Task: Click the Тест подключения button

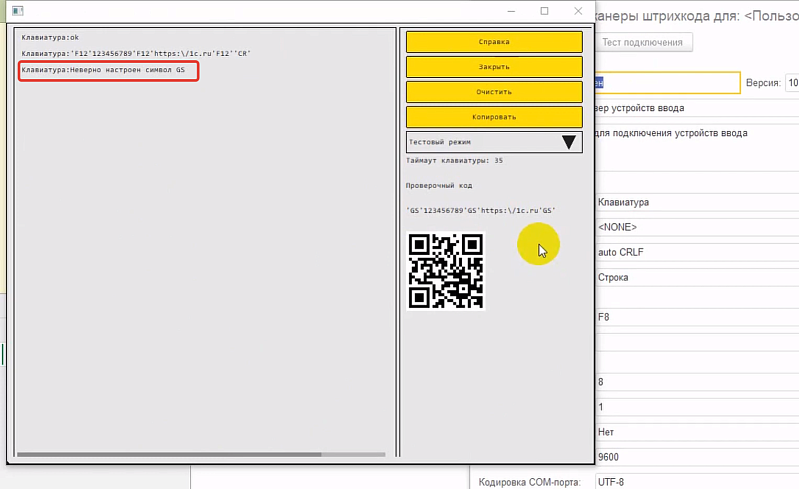Action: tap(642, 42)
